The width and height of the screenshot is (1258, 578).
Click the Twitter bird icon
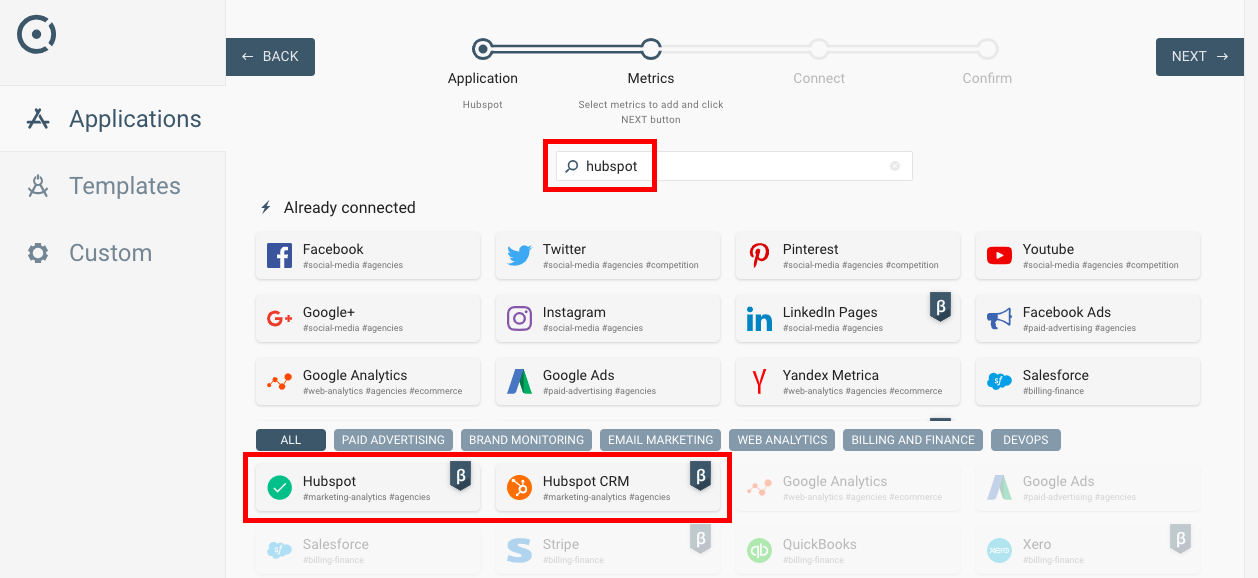point(519,256)
